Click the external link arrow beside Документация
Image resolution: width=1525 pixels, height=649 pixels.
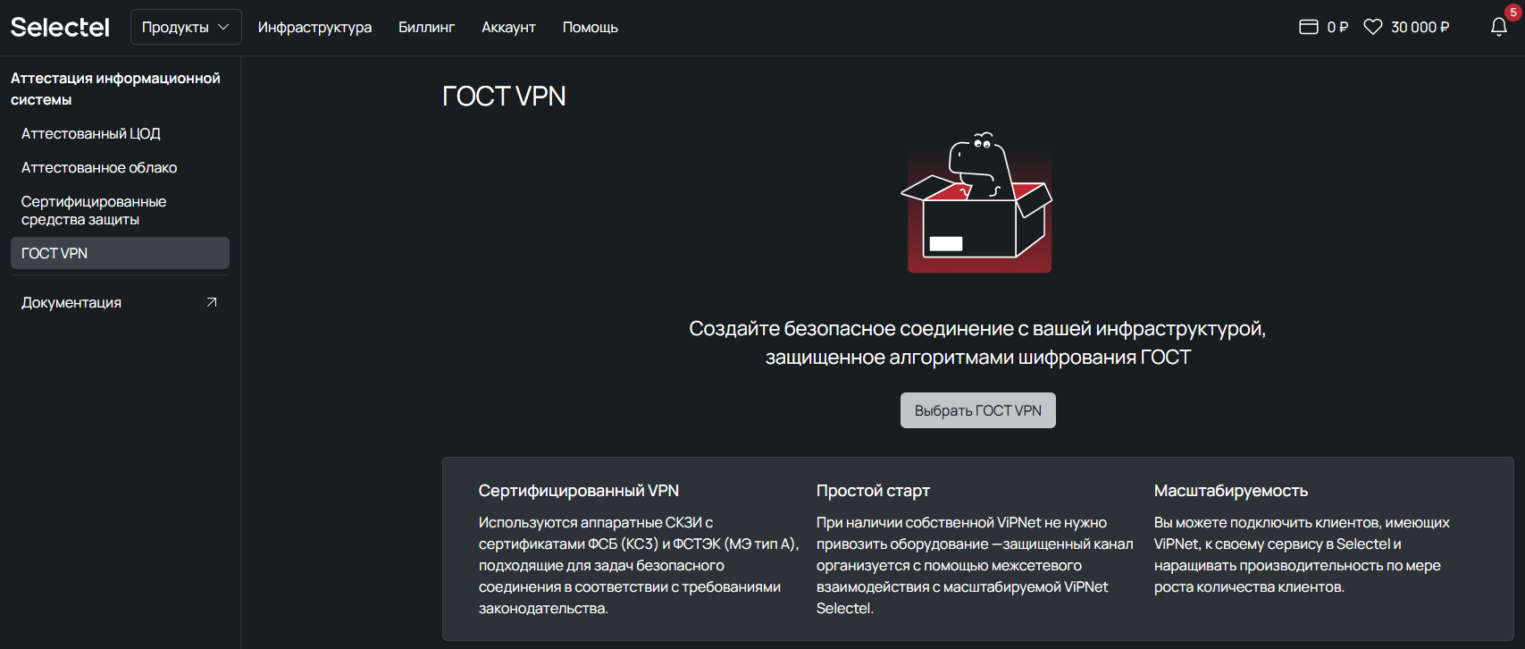pos(211,302)
